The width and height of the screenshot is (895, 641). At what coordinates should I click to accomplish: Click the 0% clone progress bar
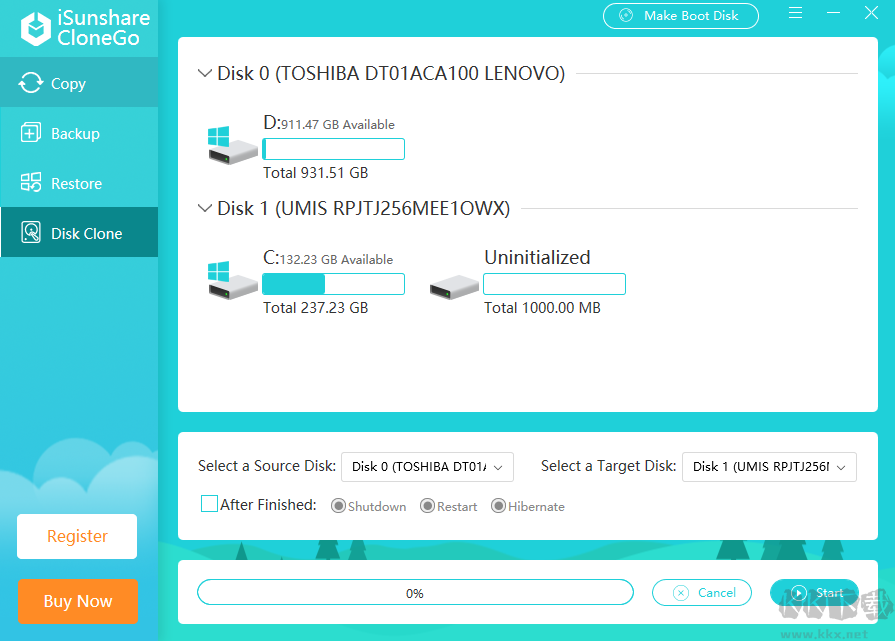pyautogui.click(x=415, y=592)
